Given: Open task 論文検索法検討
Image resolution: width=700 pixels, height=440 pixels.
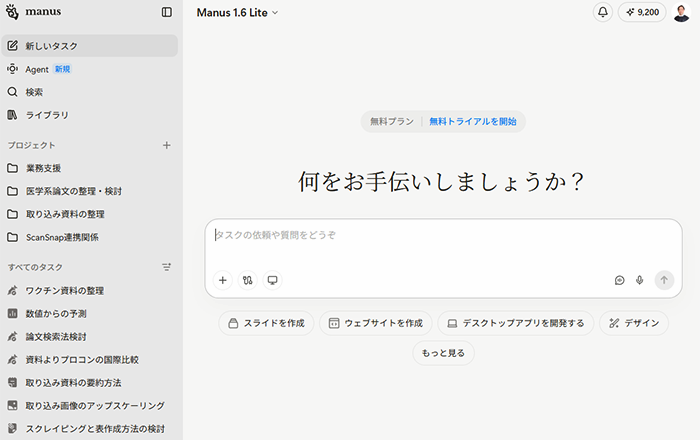Looking at the screenshot, I should (x=90, y=336).
